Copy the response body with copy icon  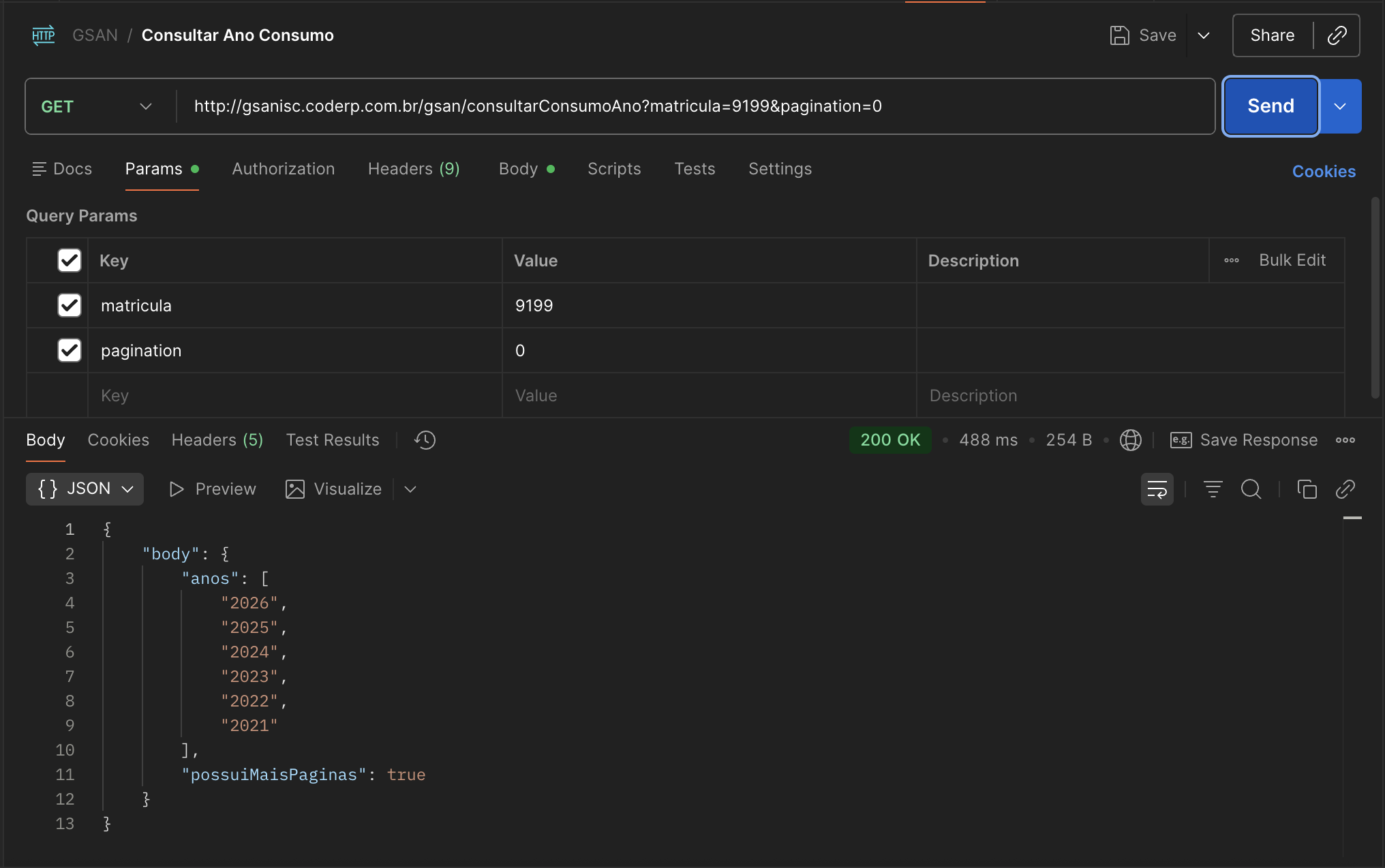tap(1306, 489)
